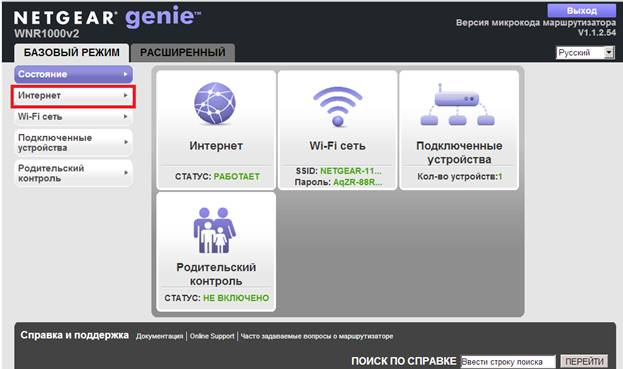Click the РАБОТАЕТ status text
Viewport: 623px width, 369px height.
click(x=237, y=176)
